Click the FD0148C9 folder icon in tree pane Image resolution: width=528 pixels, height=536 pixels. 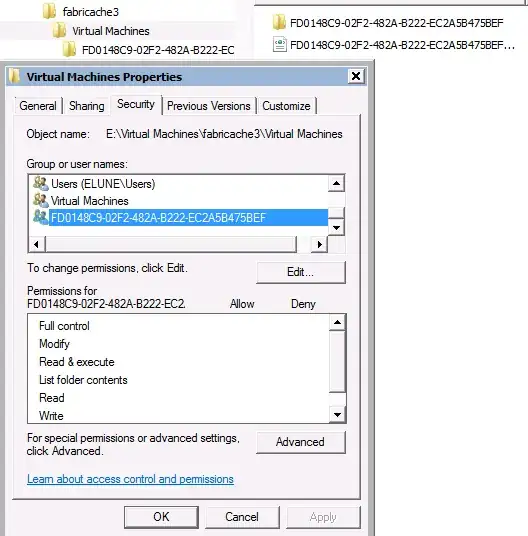point(69,50)
